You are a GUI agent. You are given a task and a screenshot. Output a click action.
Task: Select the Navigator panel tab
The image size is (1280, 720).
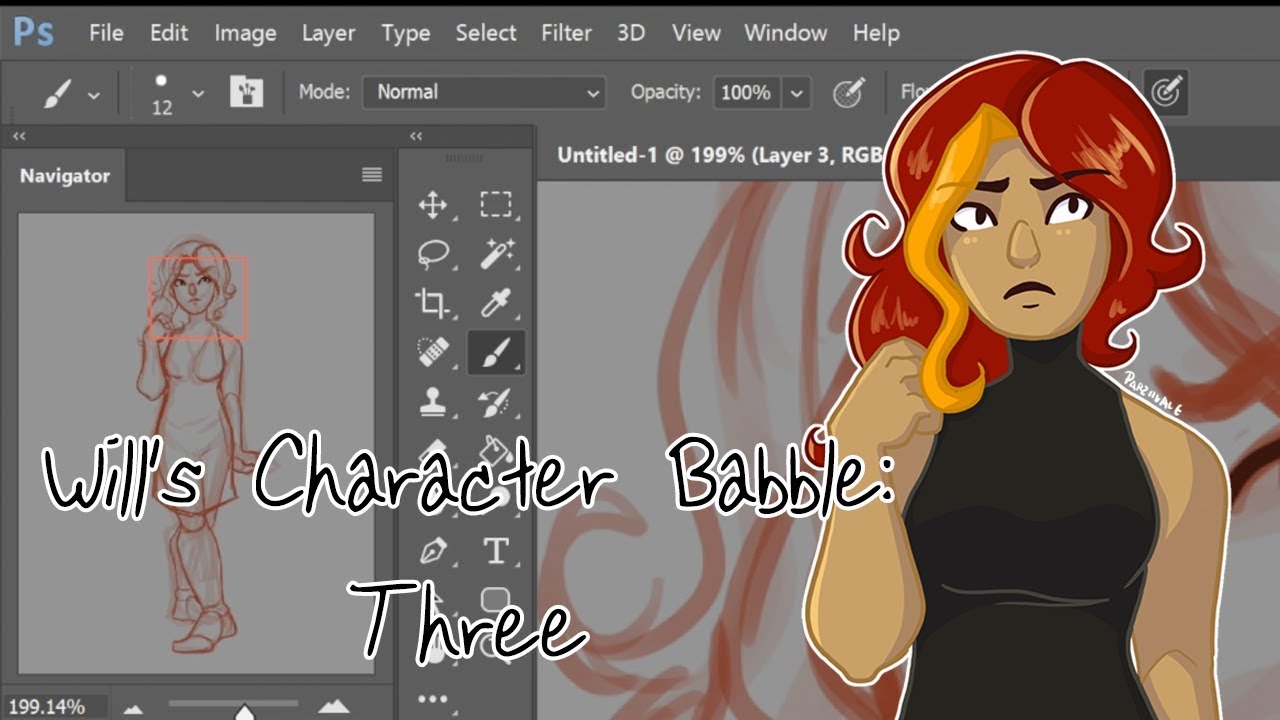pos(65,176)
